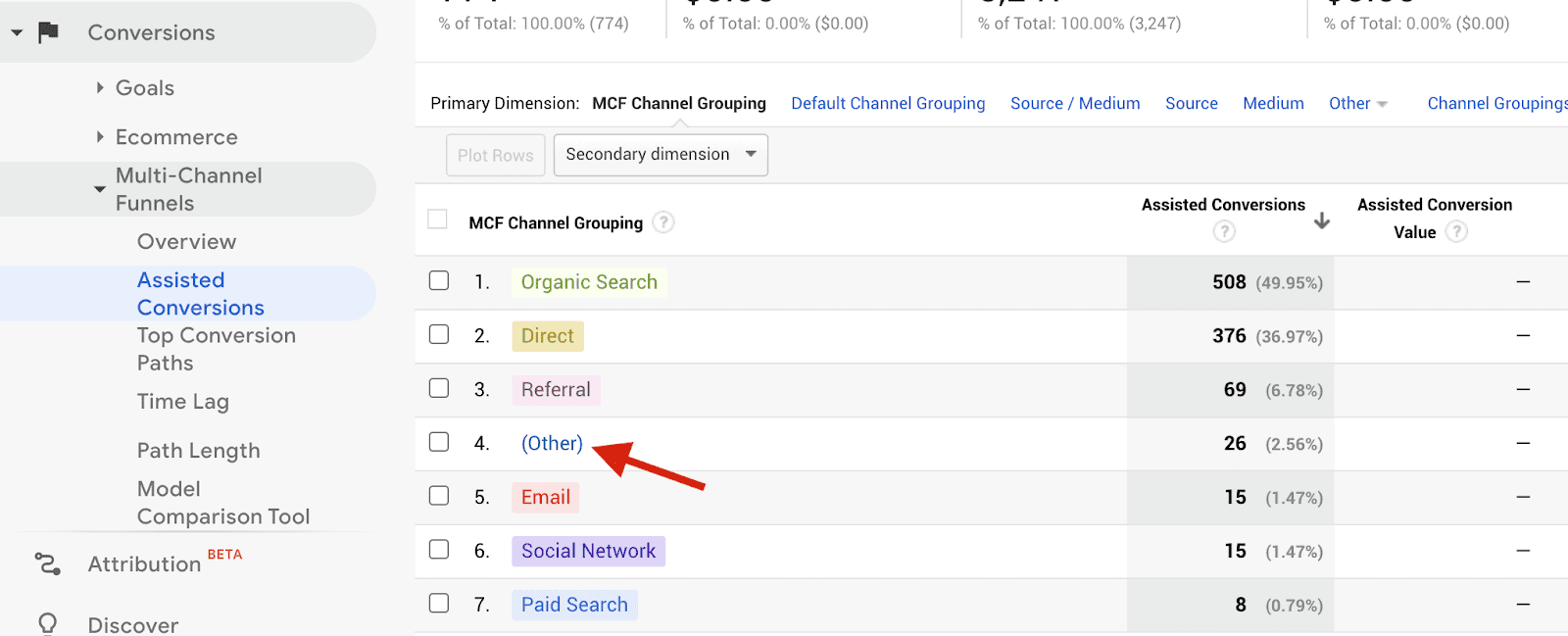Click the Attribution path icon
The width and height of the screenshot is (1568, 636).
pos(47,563)
